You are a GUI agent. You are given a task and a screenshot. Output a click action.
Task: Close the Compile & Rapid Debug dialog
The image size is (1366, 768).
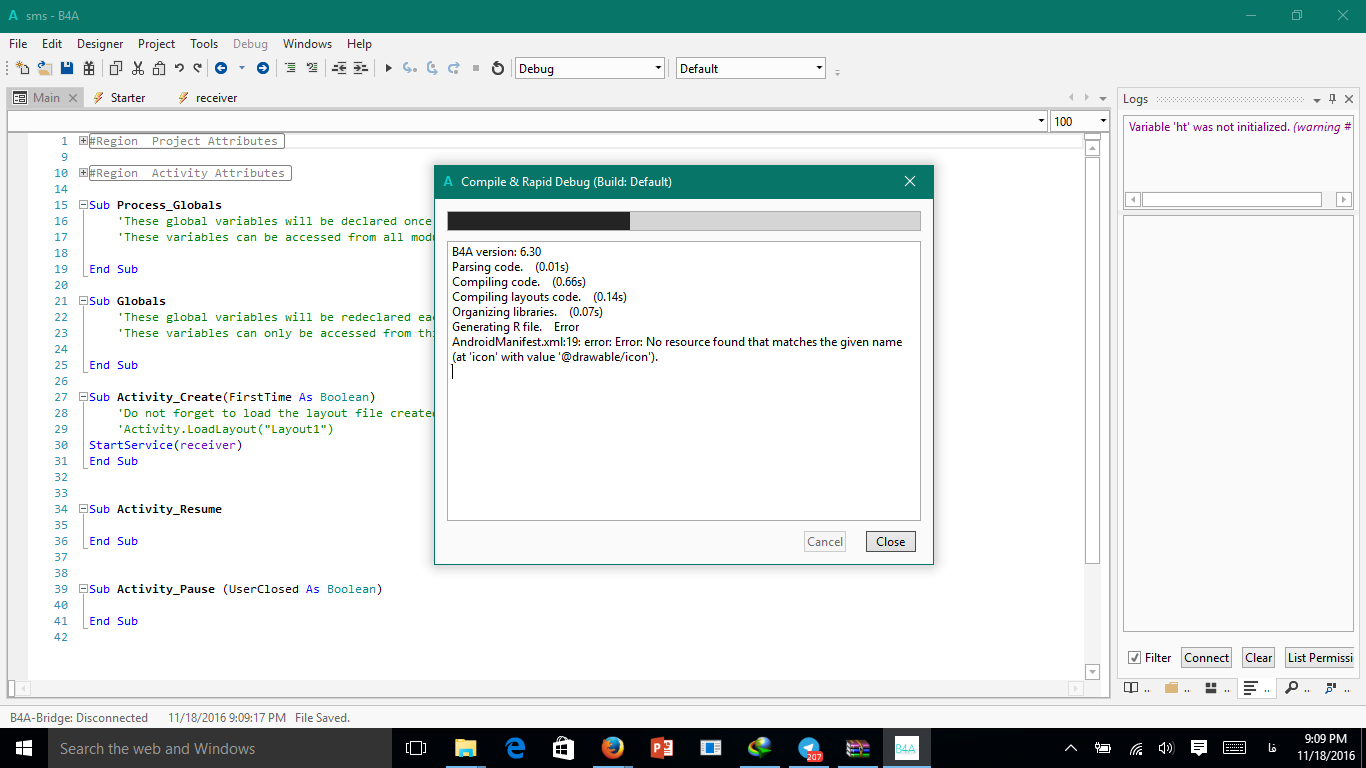890,542
